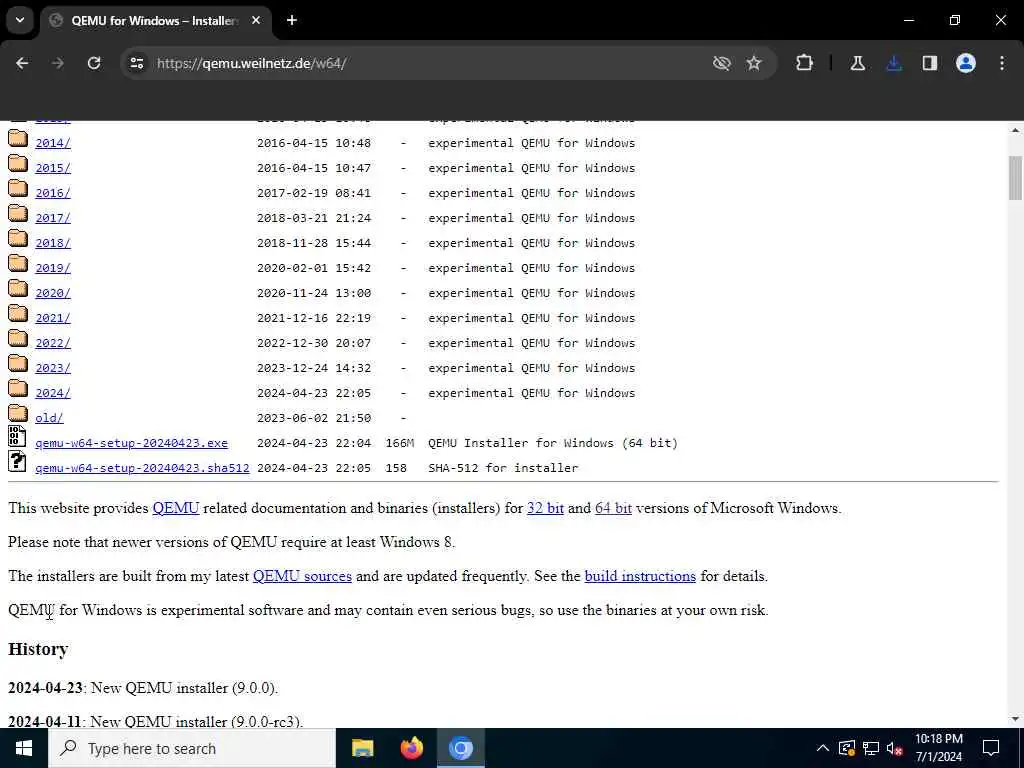This screenshot has width=1024, height=768.
Task: Click the folder icon beside 2017/
Action: pyautogui.click(x=18, y=214)
